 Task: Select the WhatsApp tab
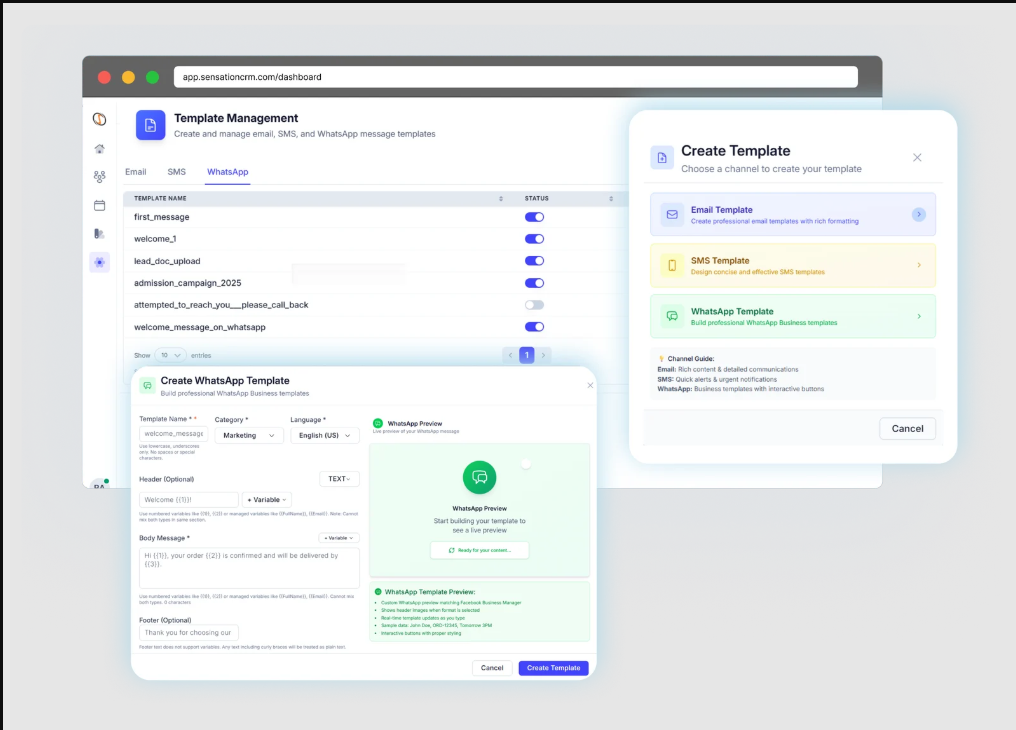pyautogui.click(x=227, y=172)
